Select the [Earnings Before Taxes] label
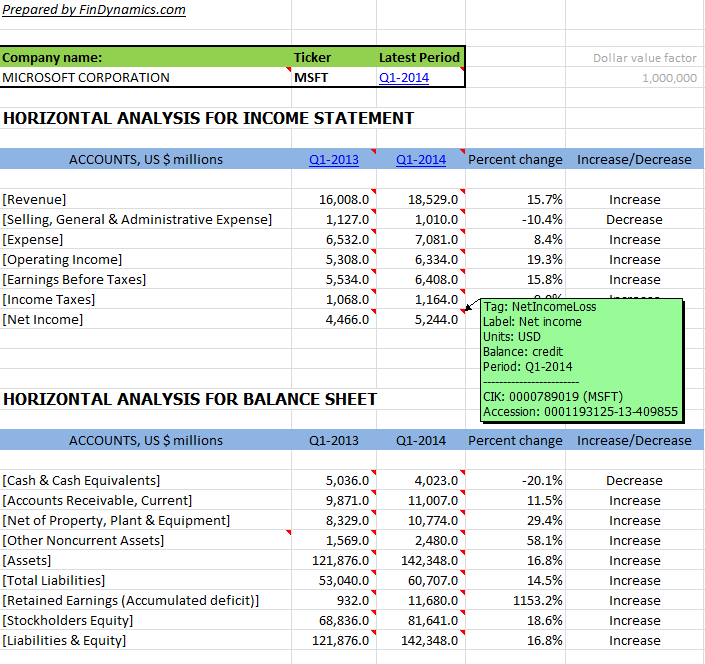This screenshot has width=705, height=664. pyautogui.click(x=74, y=280)
